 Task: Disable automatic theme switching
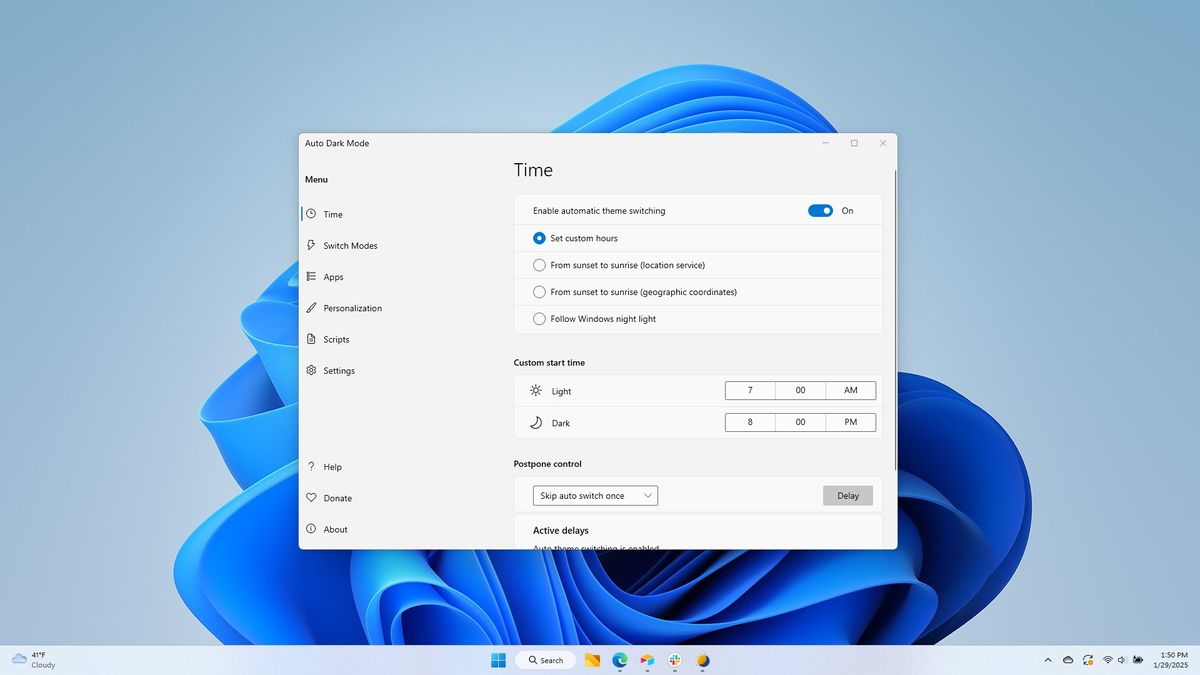pyautogui.click(x=820, y=210)
